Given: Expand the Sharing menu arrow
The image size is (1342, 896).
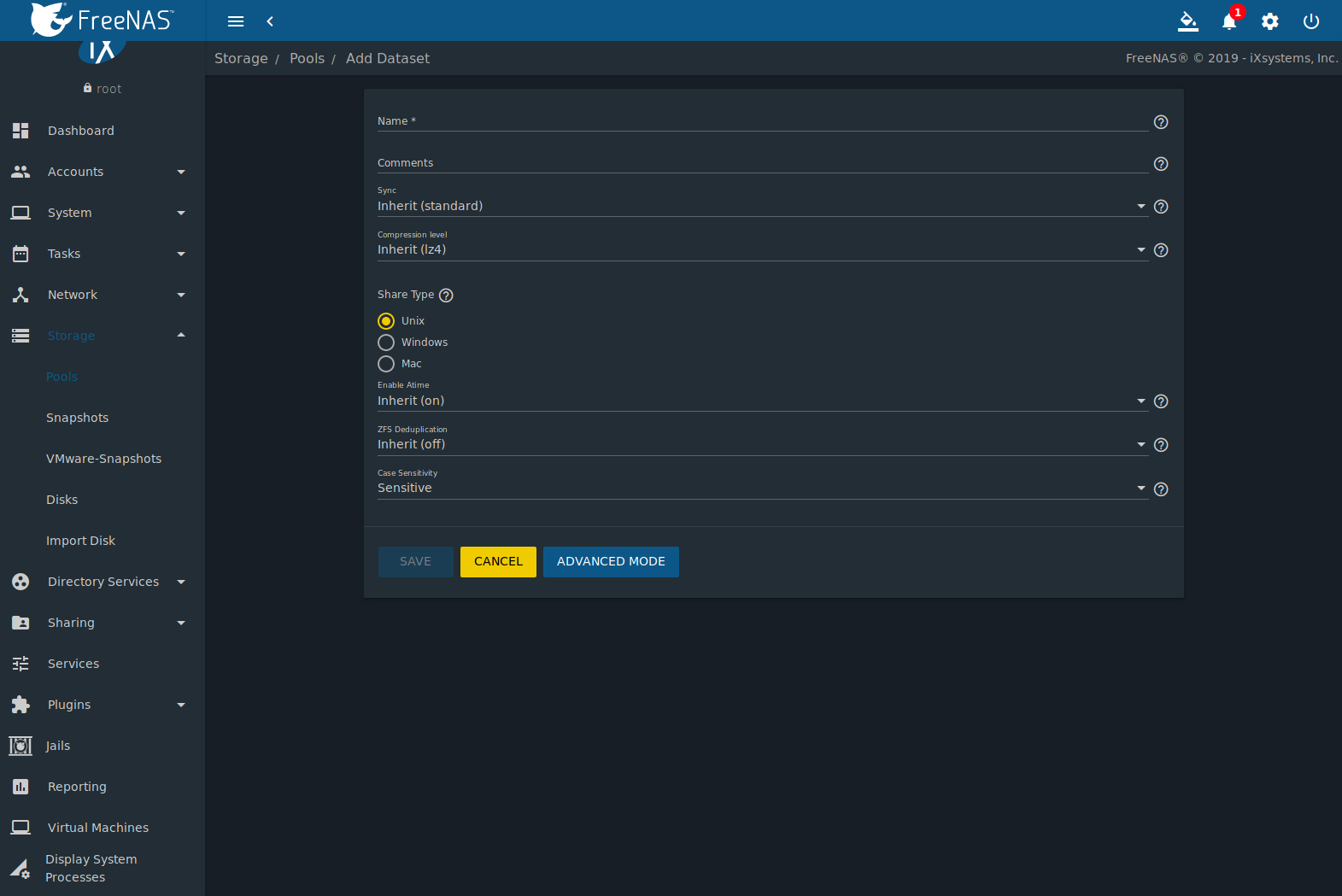Looking at the screenshot, I should tap(181, 623).
